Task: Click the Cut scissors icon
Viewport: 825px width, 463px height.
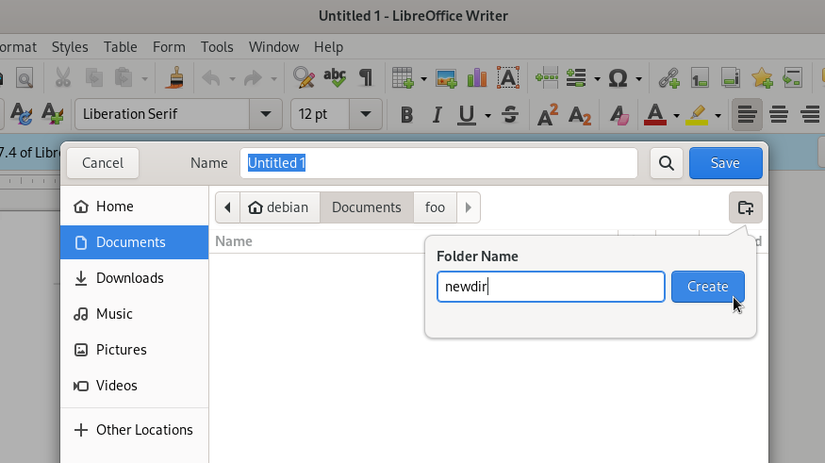Action: tap(63, 78)
